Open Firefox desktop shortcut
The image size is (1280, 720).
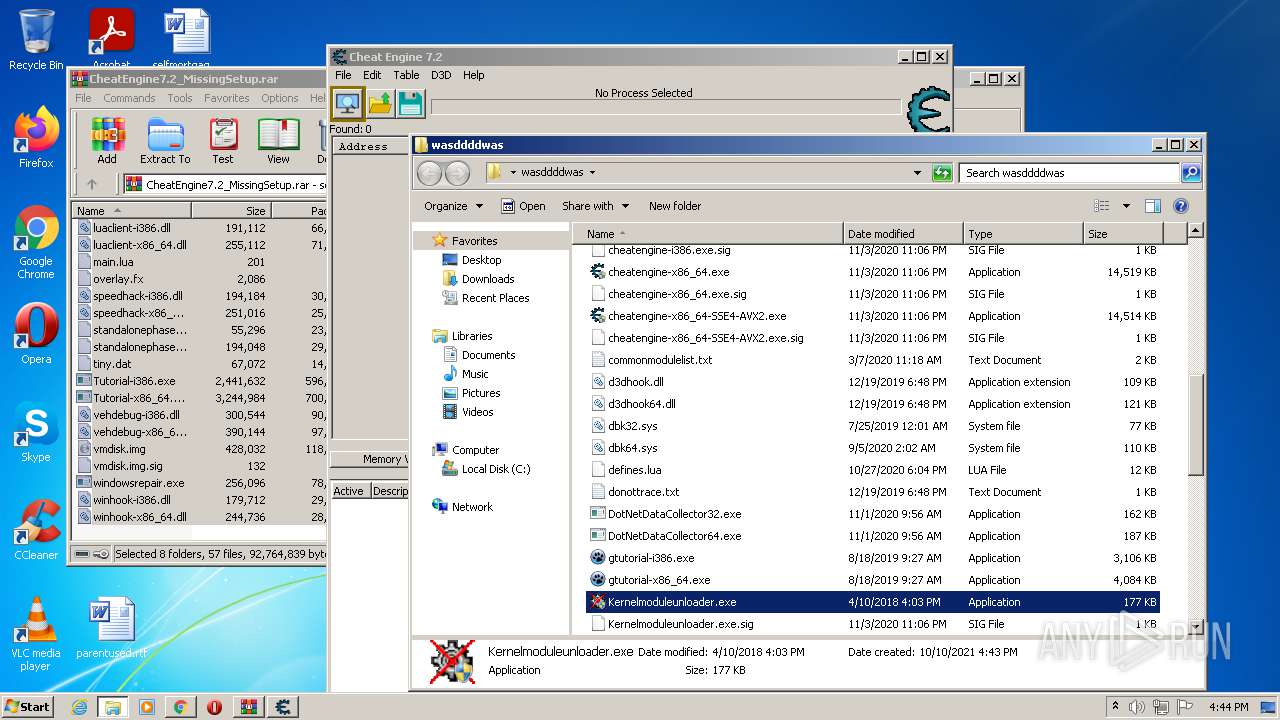pyautogui.click(x=36, y=137)
